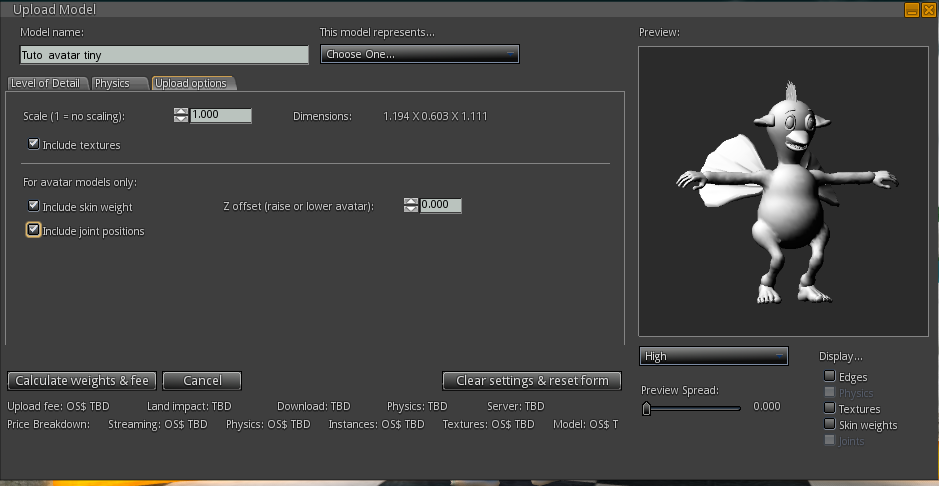Image resolution: width=939 pixels, height=486 pixels.
Task: Click the disabled Joints display checkbox
Action: 829,441
